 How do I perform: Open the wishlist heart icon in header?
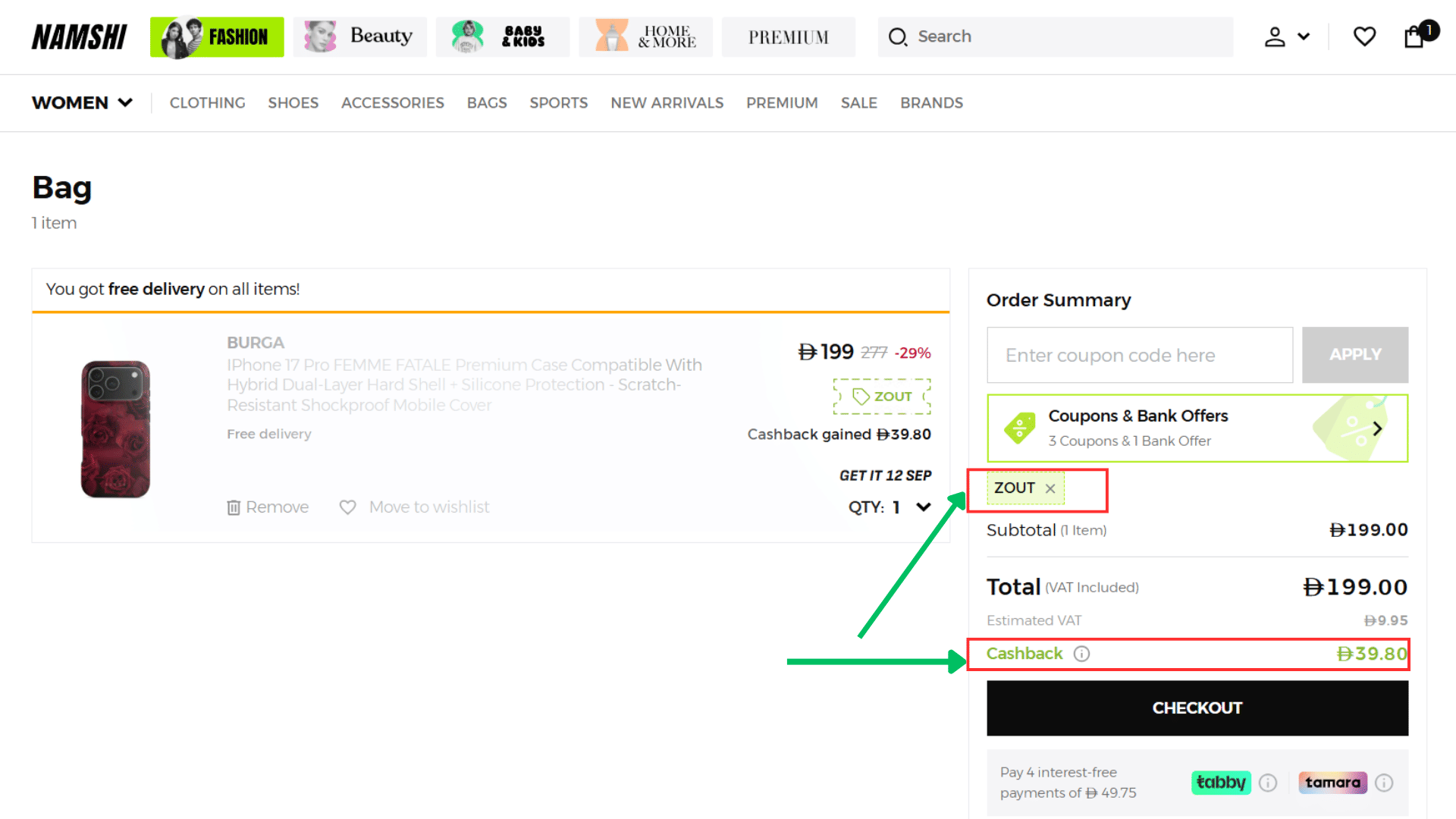pos(1364,36)
